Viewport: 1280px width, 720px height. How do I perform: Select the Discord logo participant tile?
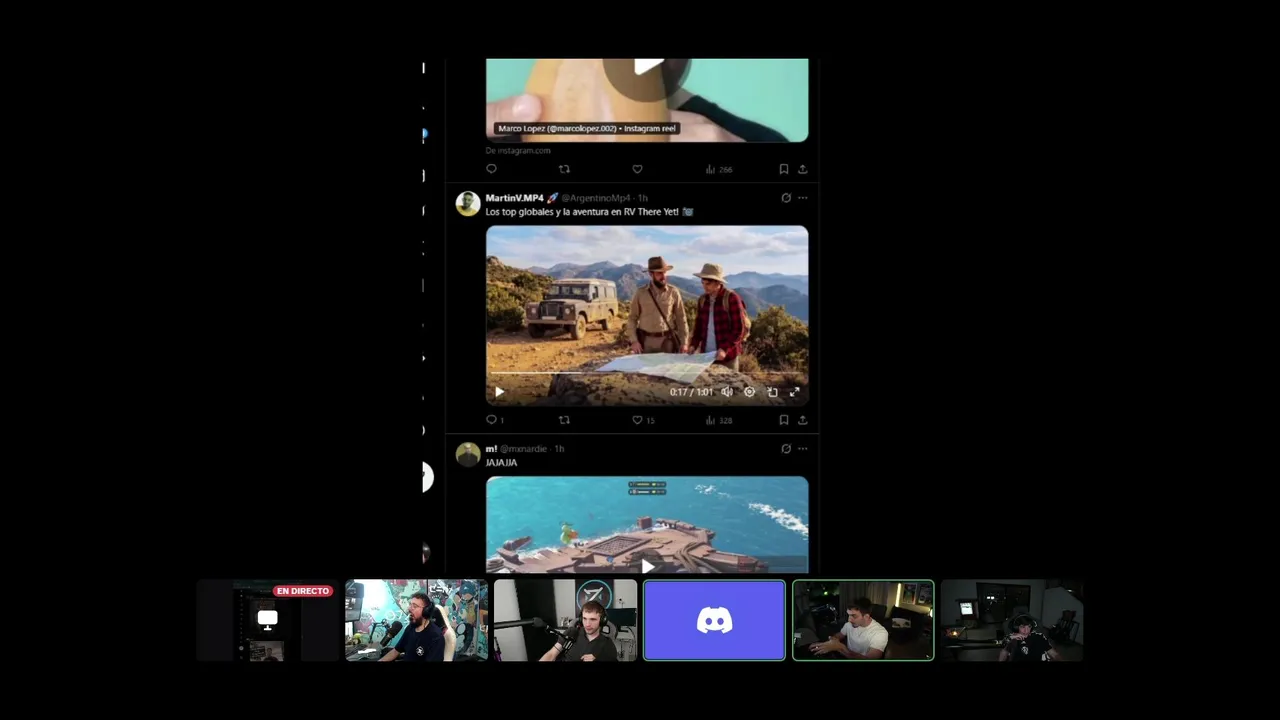point(714,621)
